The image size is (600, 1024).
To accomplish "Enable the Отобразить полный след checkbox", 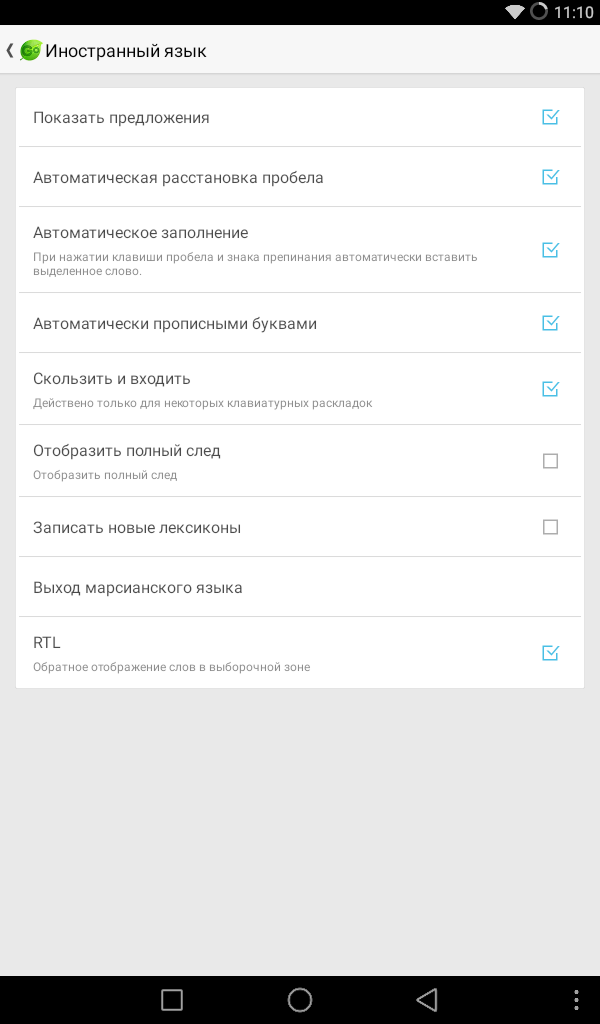I will point(550,461).
